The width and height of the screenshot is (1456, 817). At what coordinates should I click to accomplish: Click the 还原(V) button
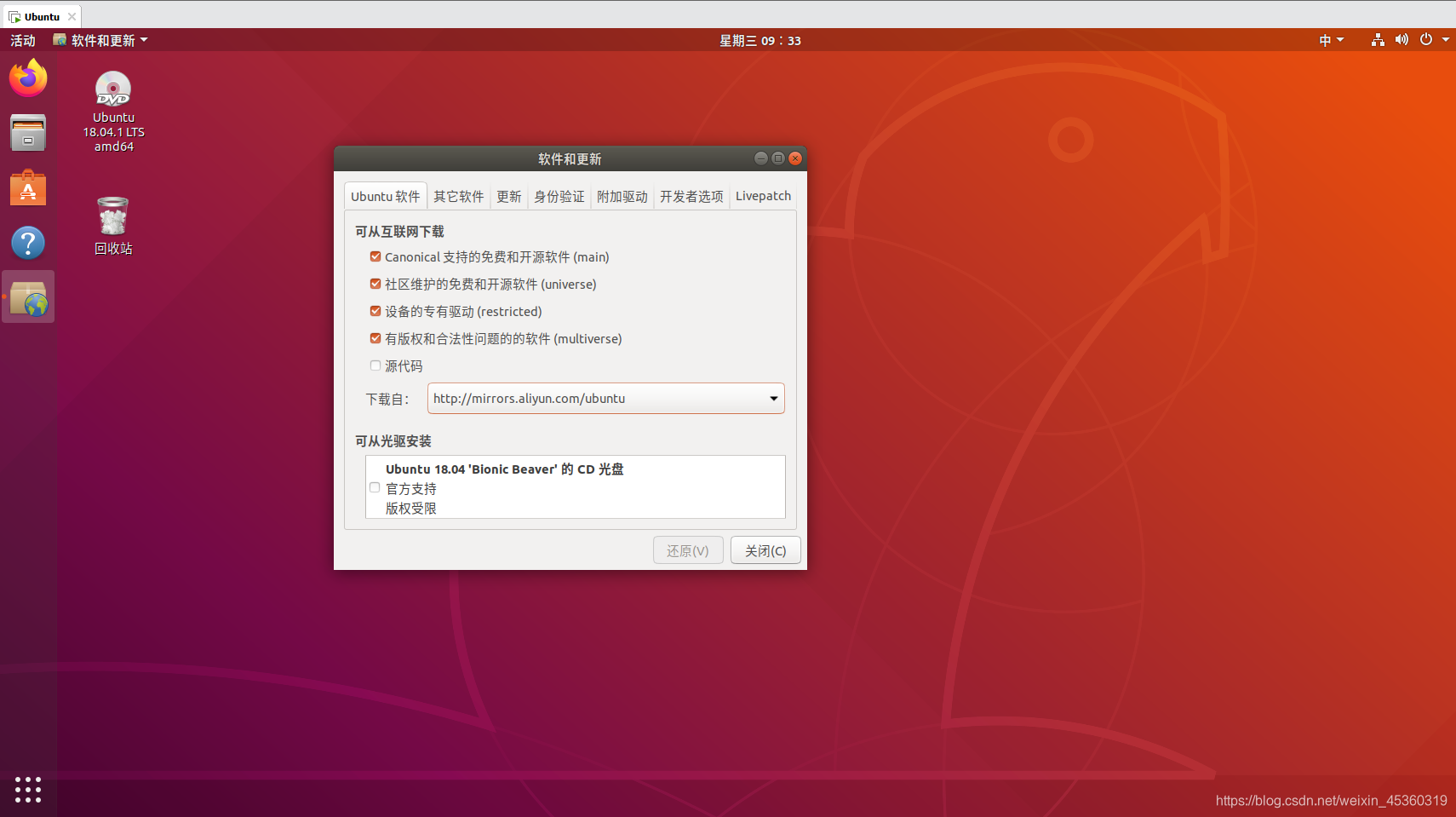pyautogui.click(x=688, y=550)
